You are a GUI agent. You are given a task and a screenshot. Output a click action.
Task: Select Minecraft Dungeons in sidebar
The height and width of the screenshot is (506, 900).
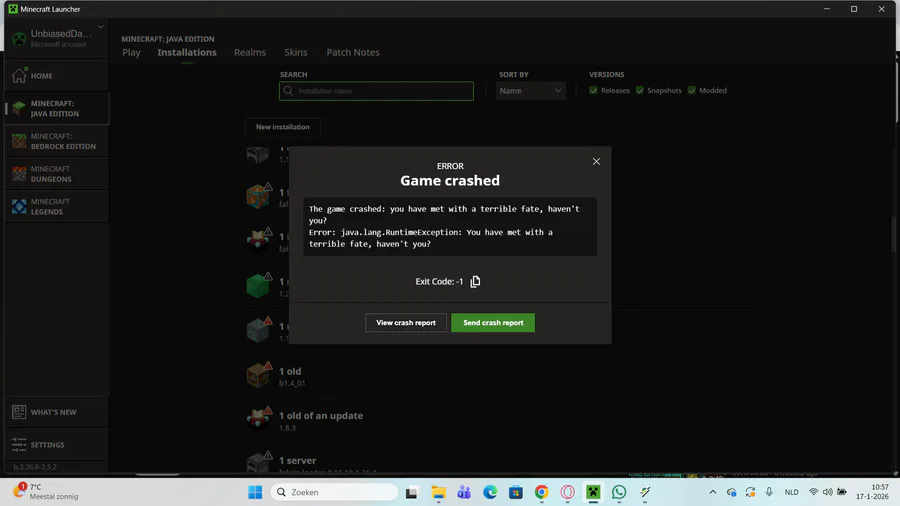[56, 174]
